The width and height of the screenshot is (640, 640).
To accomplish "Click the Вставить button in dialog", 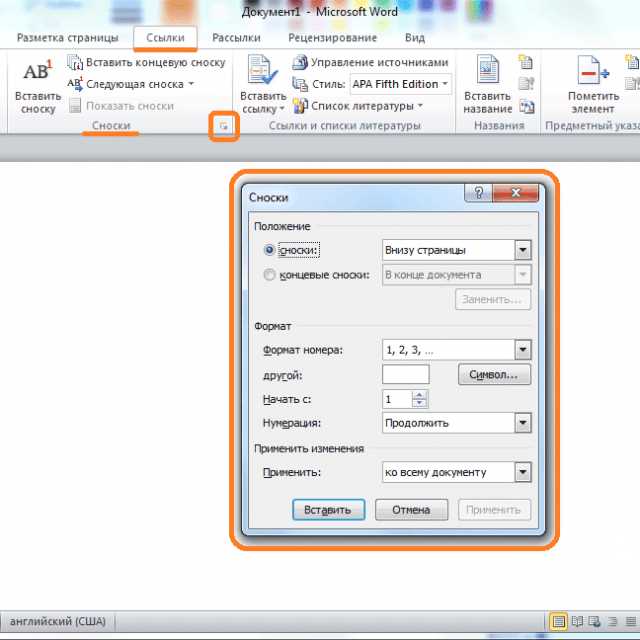I will pos(329,510).
